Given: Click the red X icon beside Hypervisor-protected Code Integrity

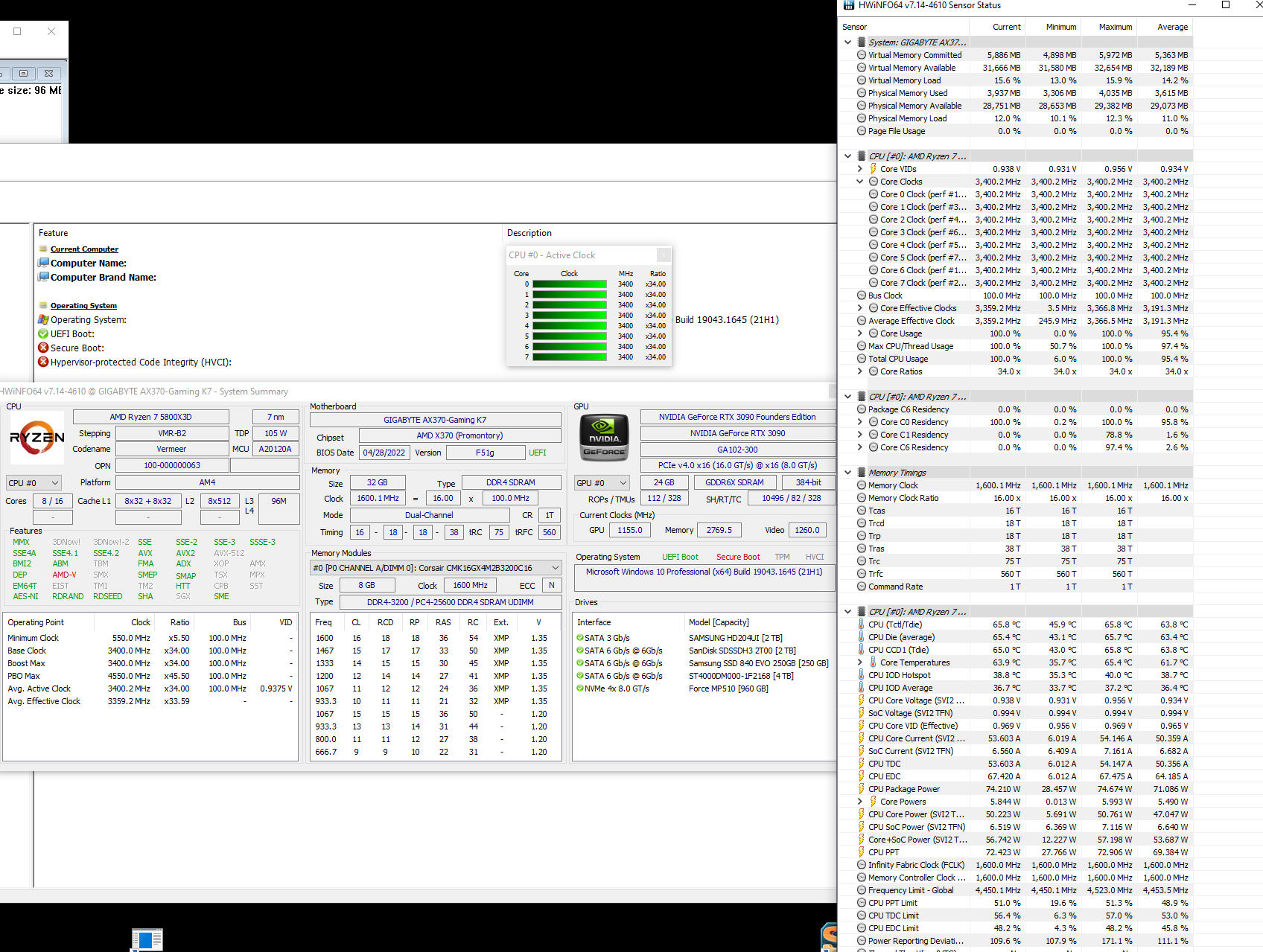Looking at the screenshot, I should pos(43,362).
